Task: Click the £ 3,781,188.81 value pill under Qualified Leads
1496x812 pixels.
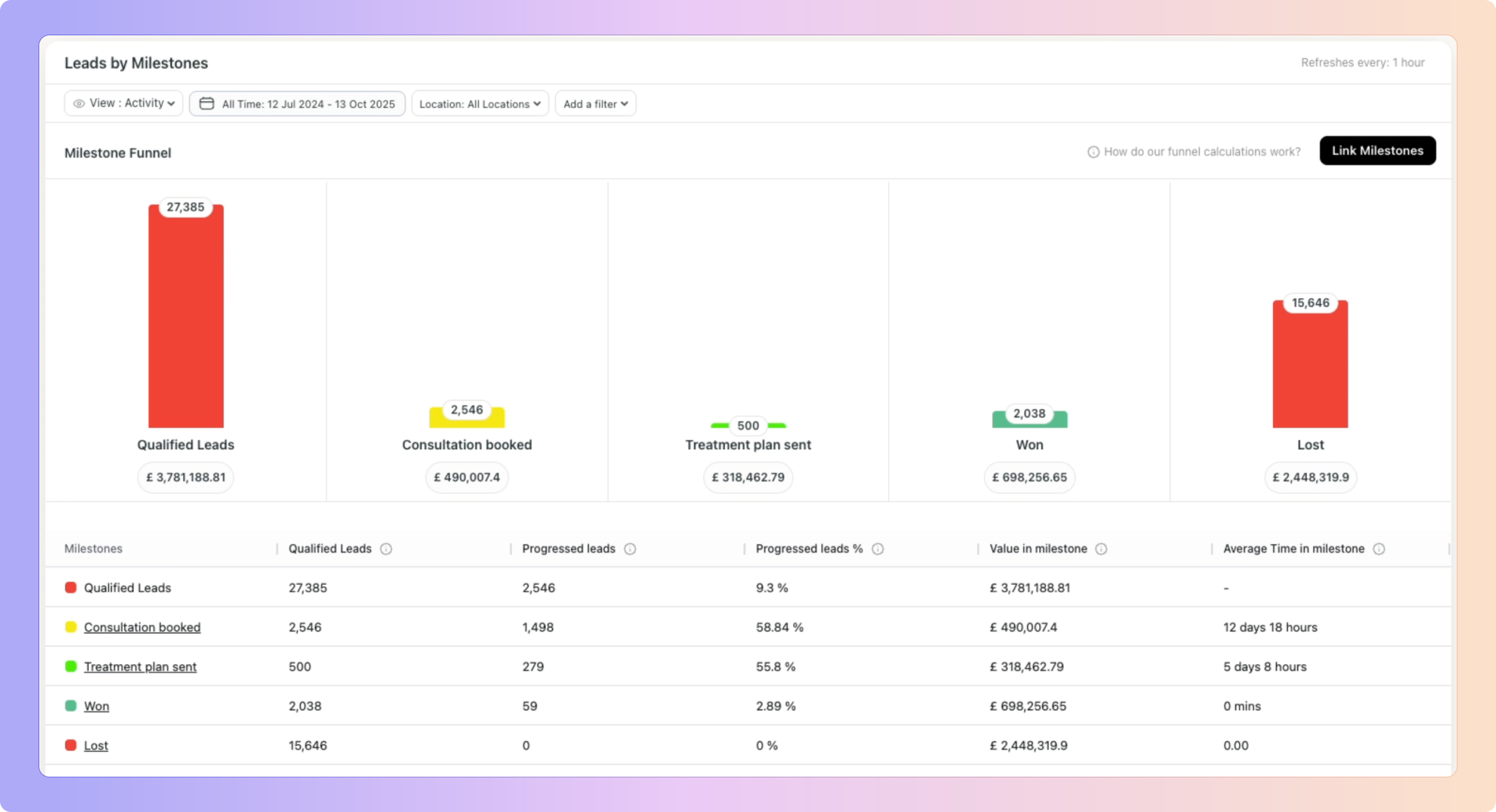Action: [185, 477]
